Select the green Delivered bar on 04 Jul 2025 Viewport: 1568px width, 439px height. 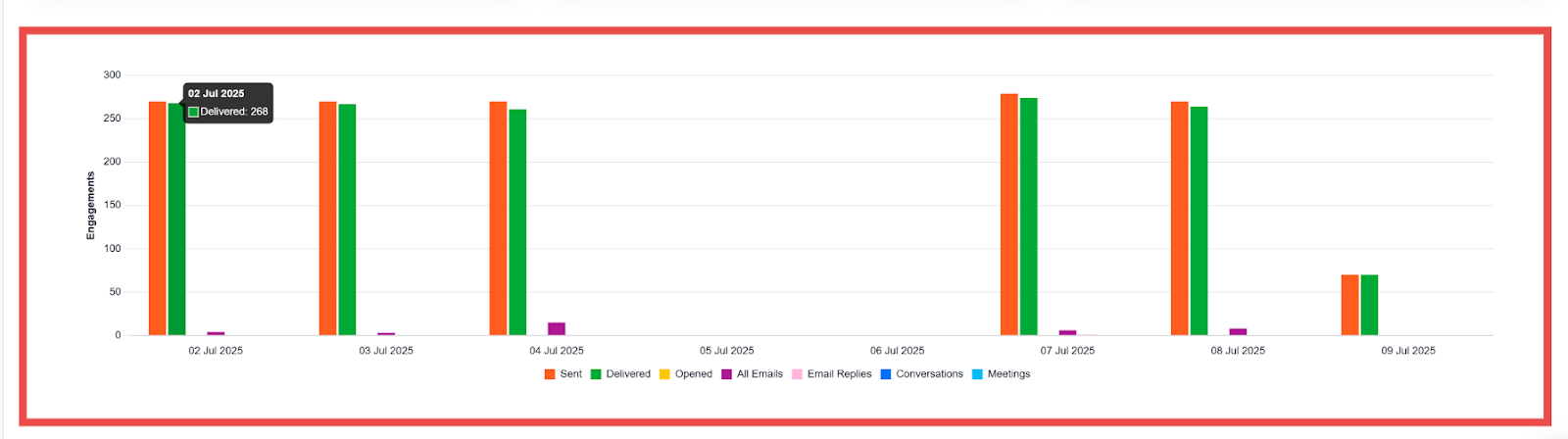click(517, 222)
